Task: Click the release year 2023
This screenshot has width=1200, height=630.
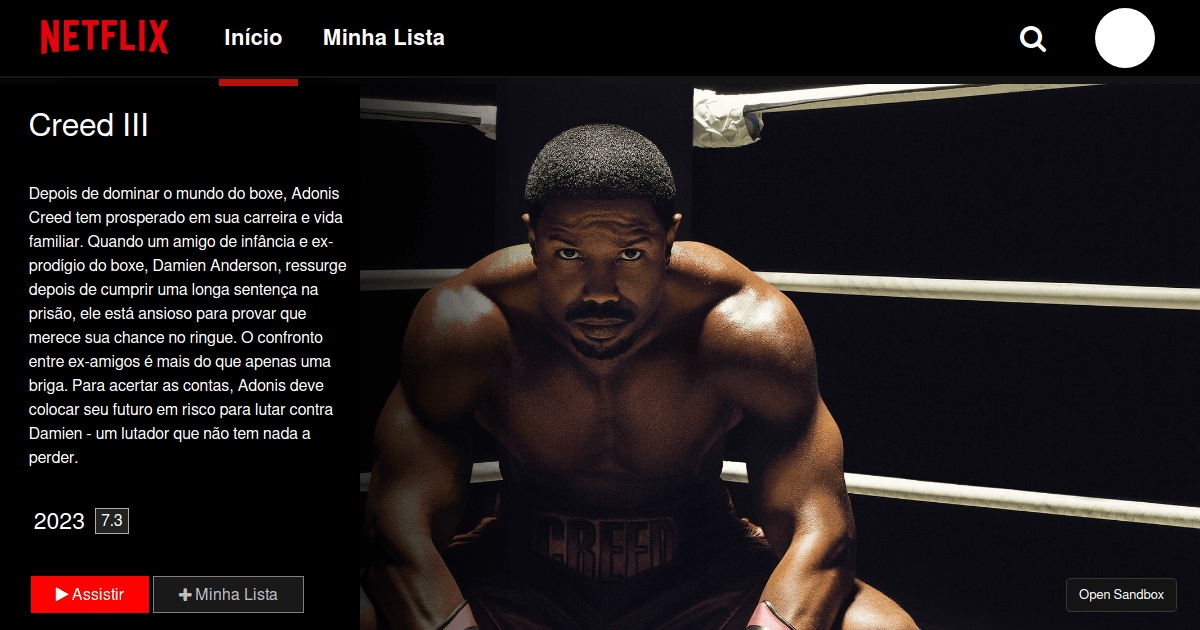Action: 59,521
